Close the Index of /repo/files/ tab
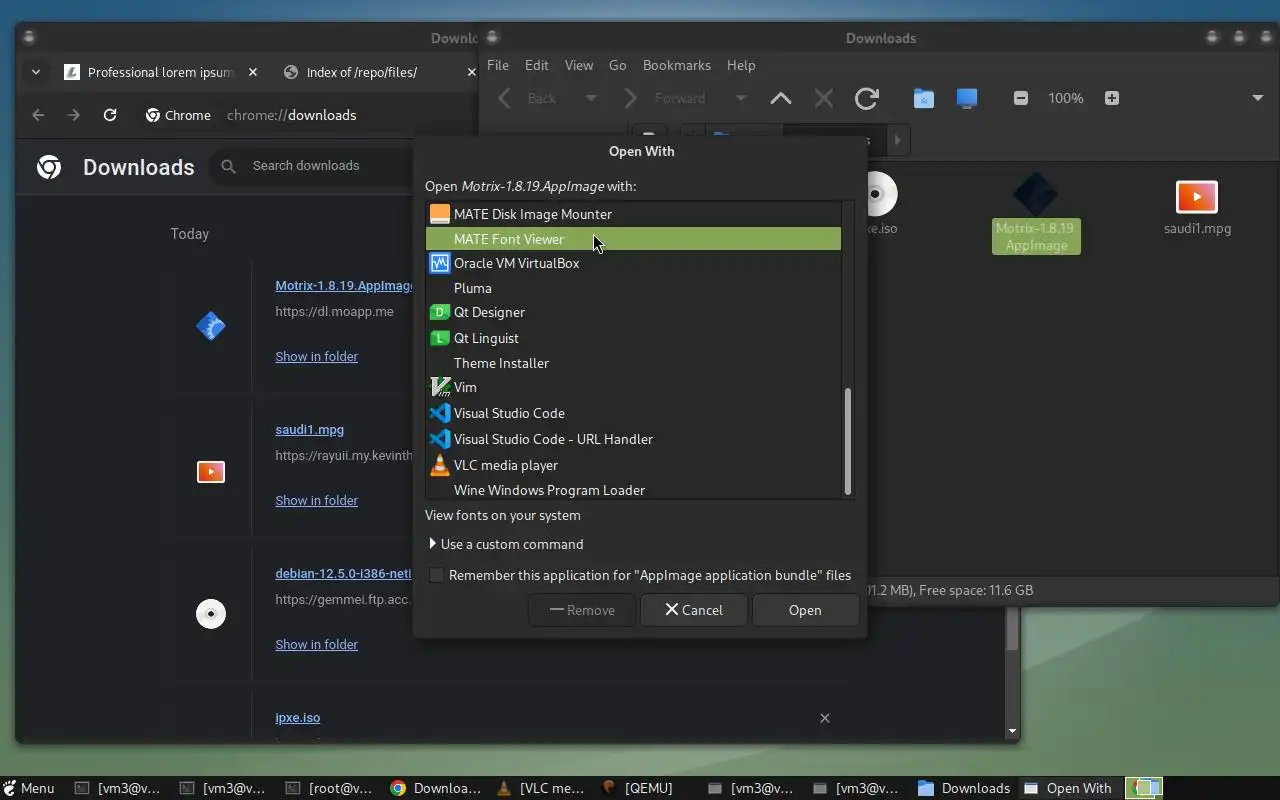This screenshot has width=1280, height=800. pos(472,72)
